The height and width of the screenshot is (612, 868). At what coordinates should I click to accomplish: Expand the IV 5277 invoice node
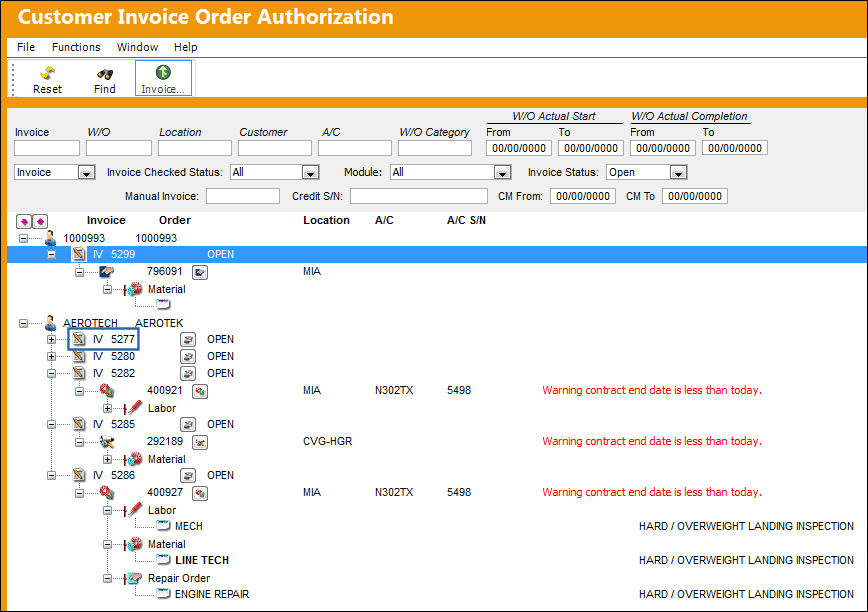[x=51, y=339]
